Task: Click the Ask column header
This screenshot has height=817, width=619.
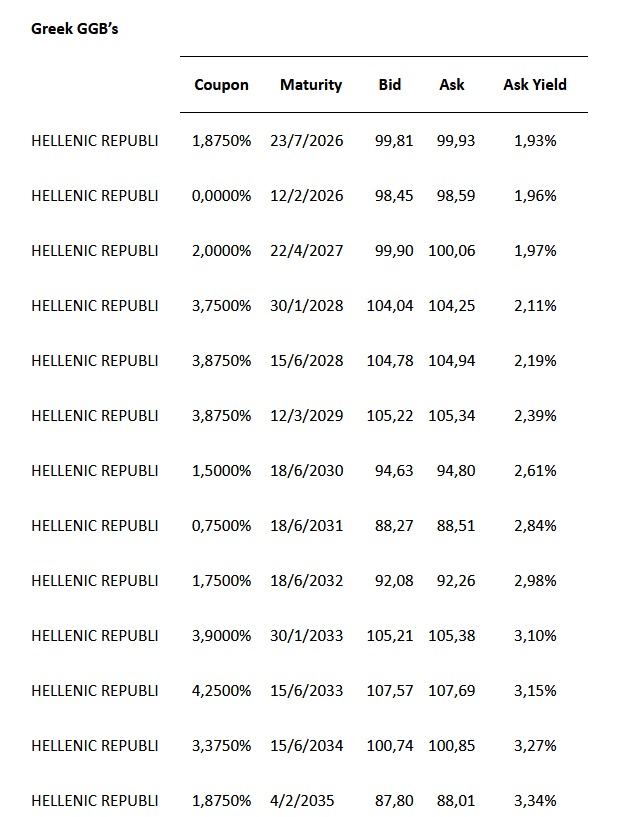Action: pos(452,85)
